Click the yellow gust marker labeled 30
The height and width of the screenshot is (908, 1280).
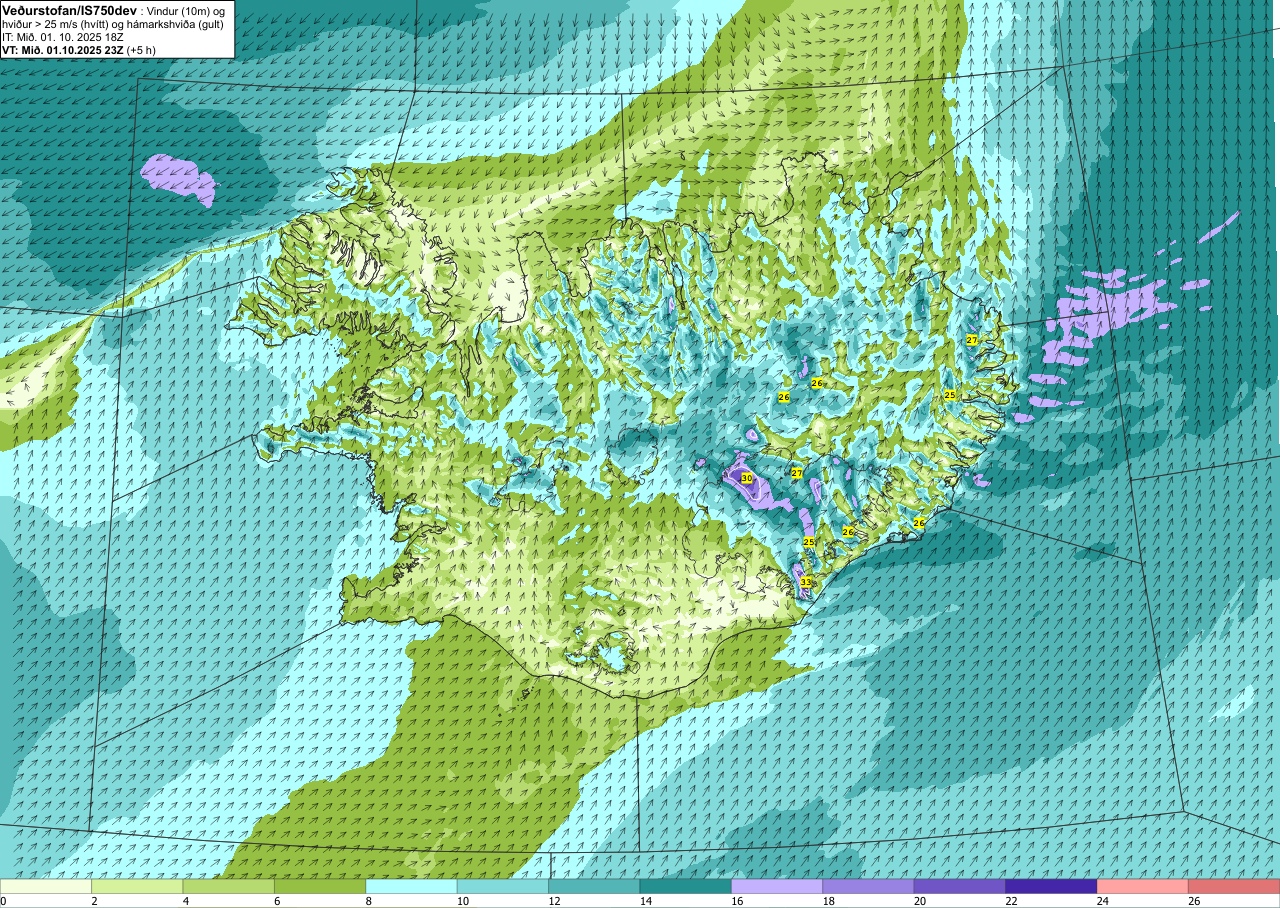click(x=747, y=479)
